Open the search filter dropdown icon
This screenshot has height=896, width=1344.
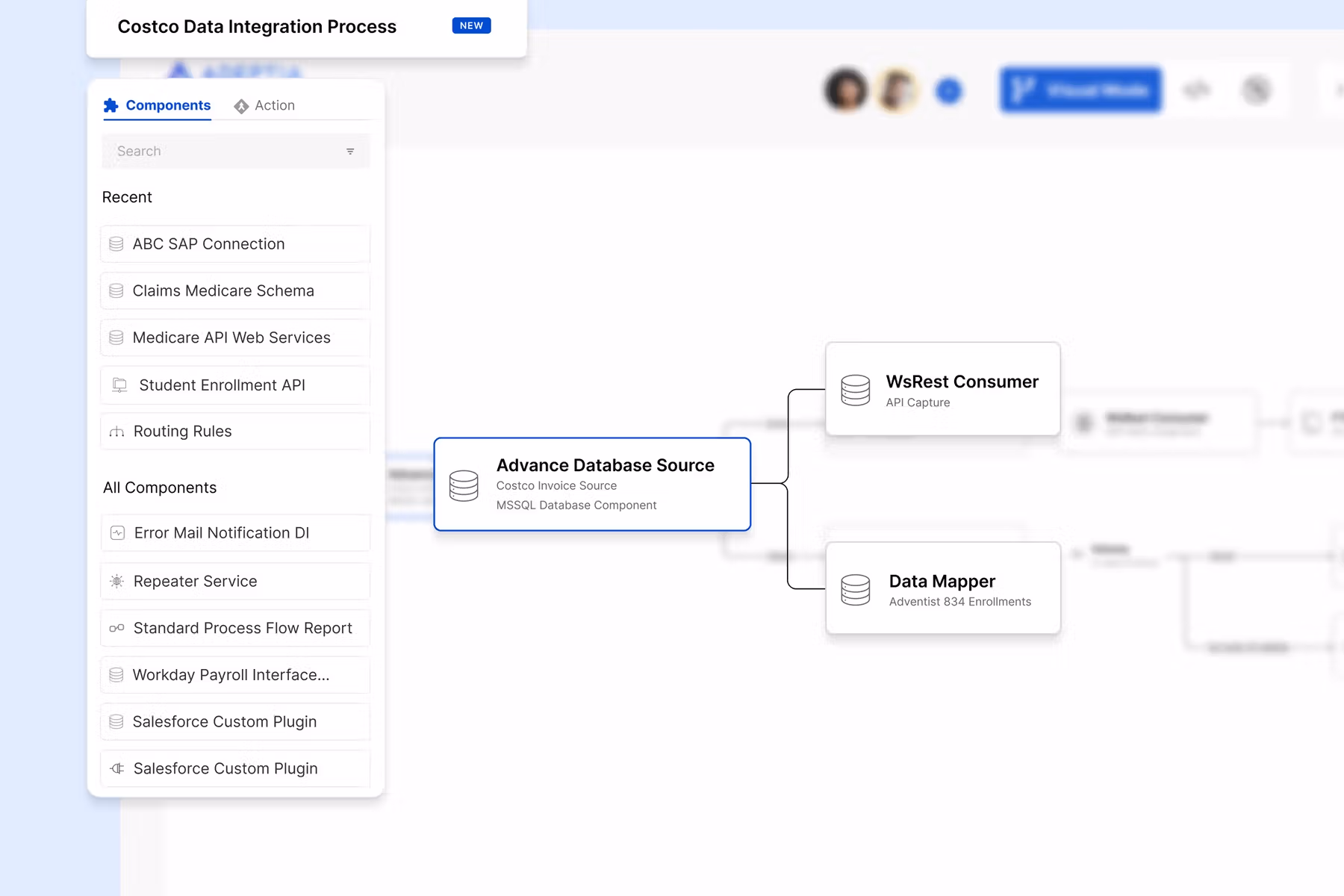(x=350, y=152)
